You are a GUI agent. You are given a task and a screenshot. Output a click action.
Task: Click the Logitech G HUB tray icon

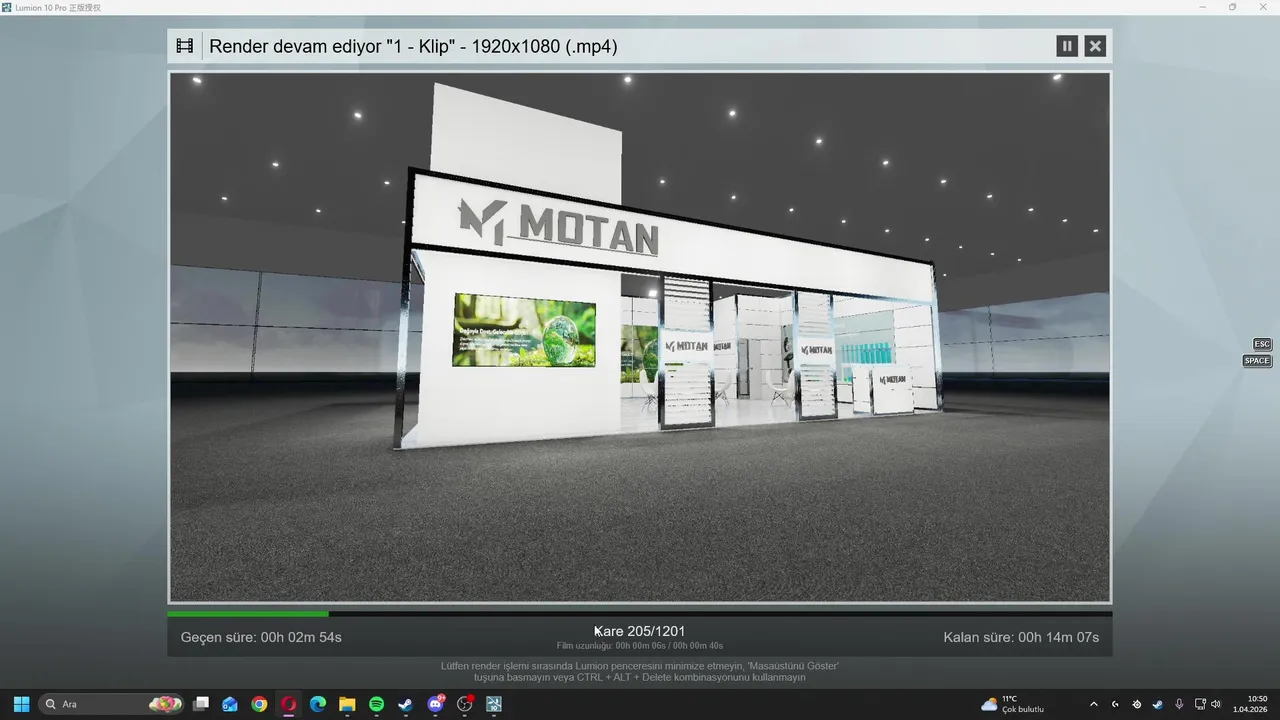click(1115, 704)
